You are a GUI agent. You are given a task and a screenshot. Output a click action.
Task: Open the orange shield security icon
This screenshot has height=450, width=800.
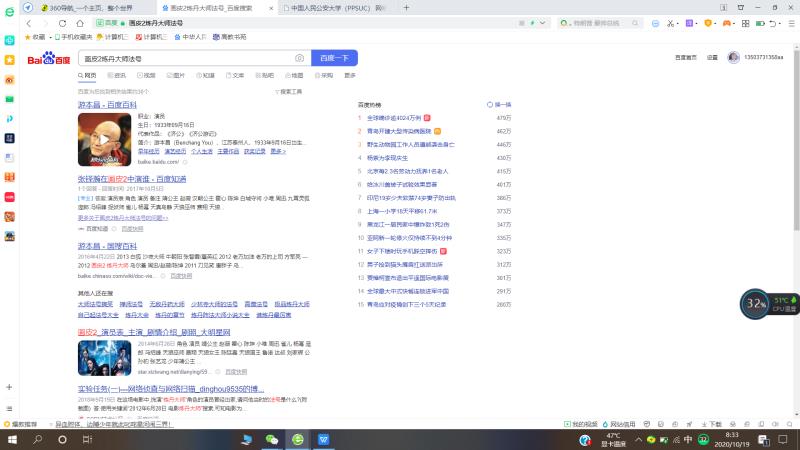coord(708,23)
